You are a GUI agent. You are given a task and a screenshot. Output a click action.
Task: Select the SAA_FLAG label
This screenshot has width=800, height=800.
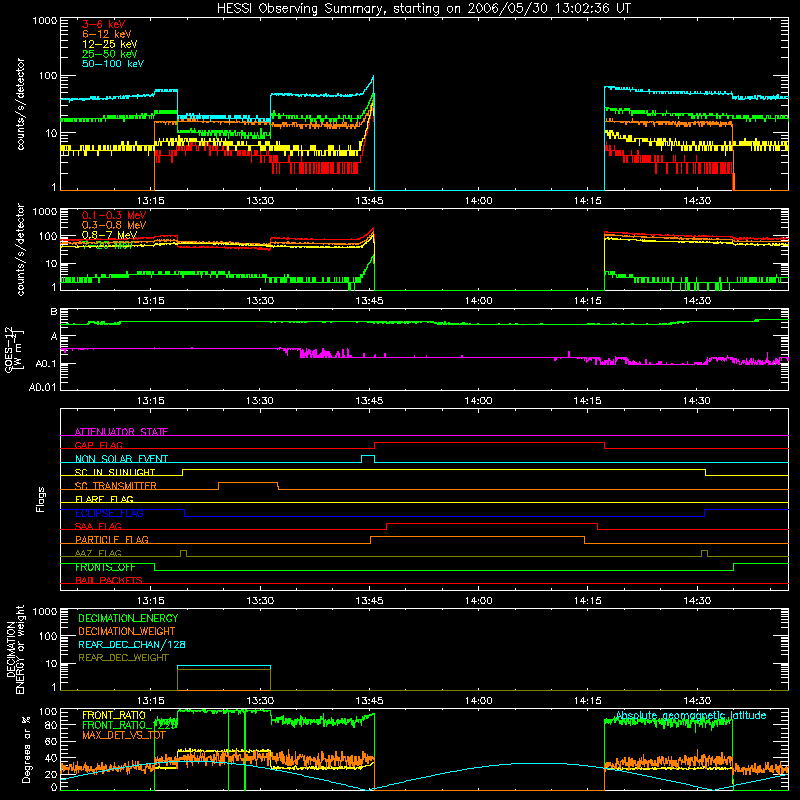[x=98, y=527]
